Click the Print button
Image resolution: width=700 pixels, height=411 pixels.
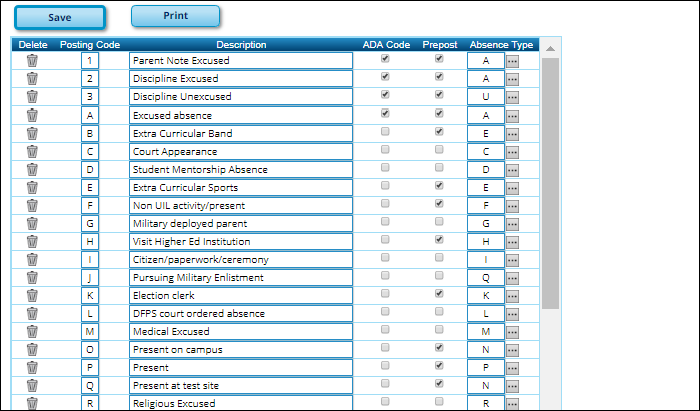[175, 16]
